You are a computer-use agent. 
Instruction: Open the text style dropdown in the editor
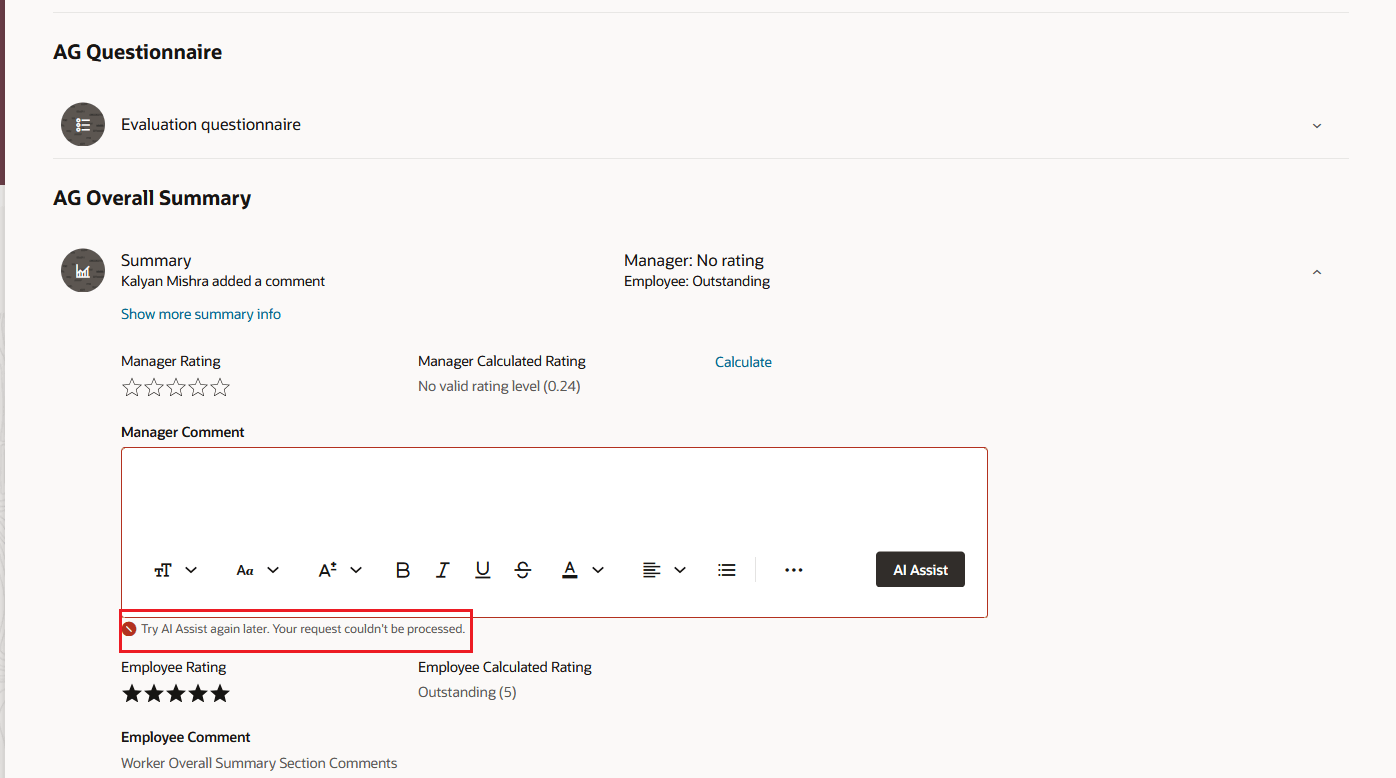click(x=175, y=569)
